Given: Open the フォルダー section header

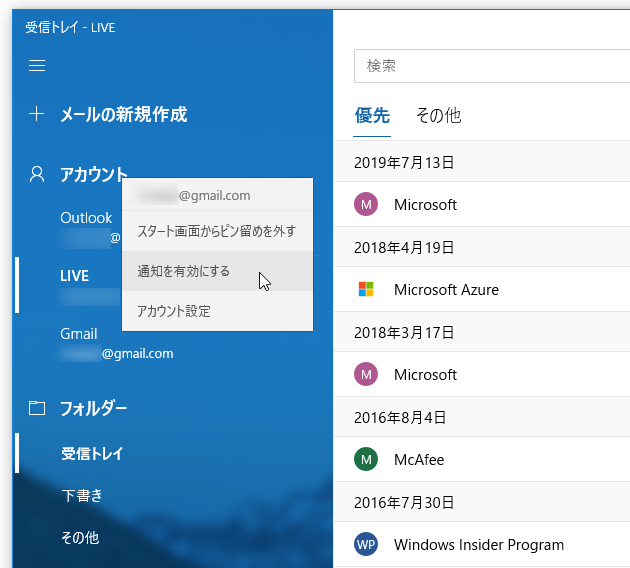Looking at the screenshot, I should coord(94,409).
